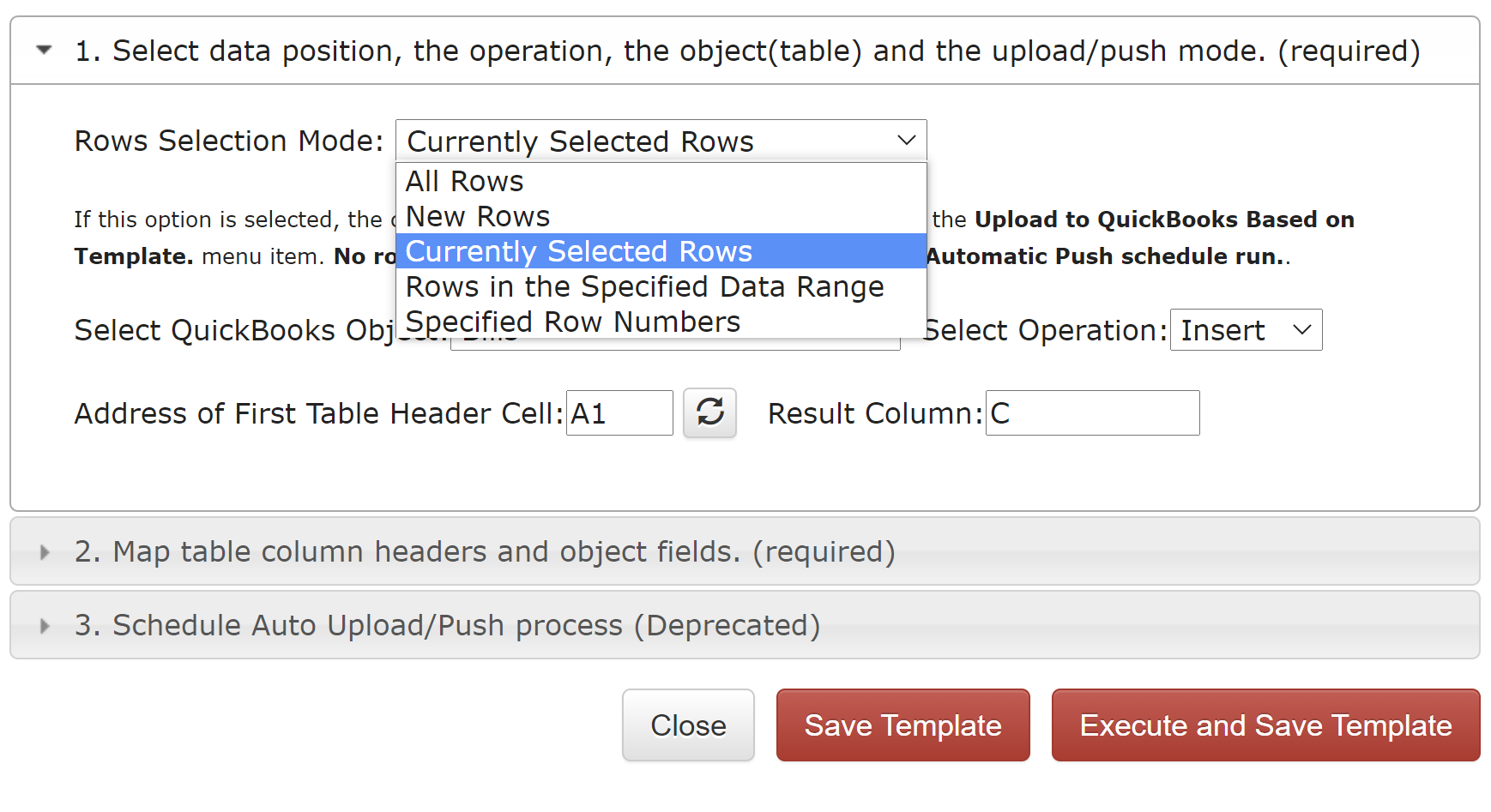
Task: Click the Save Template button
Action: (x=902, y=725)
